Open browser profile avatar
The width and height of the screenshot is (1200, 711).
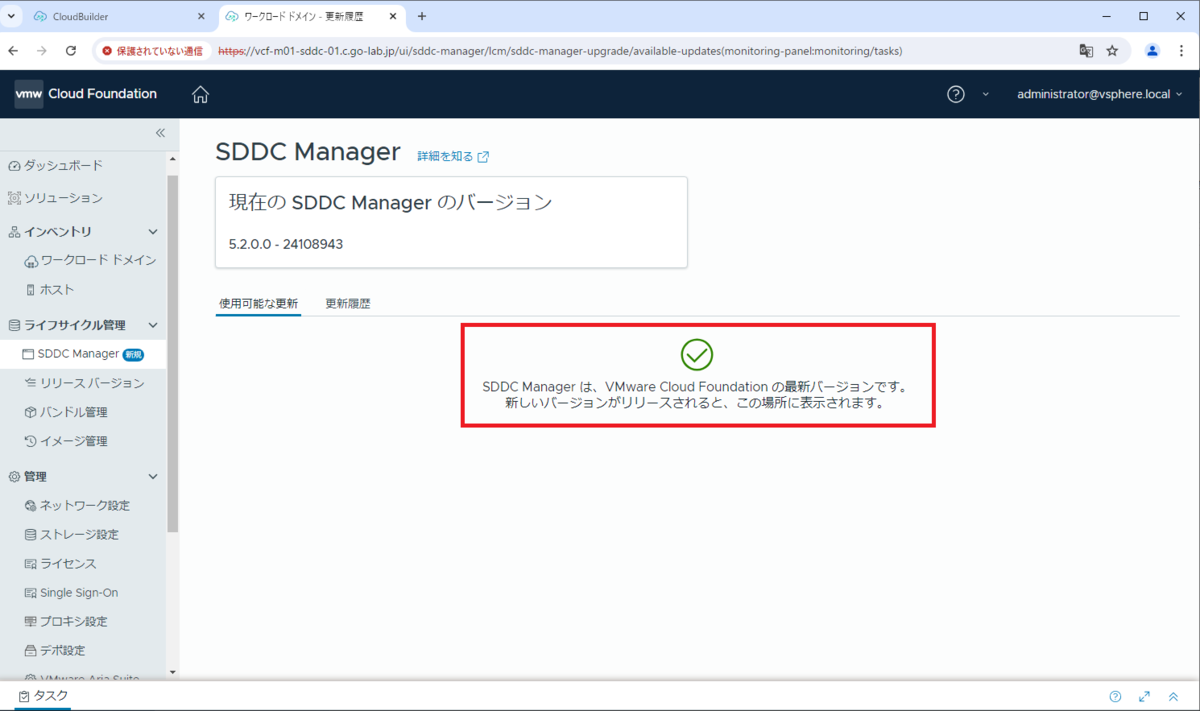coord(1152,50)
